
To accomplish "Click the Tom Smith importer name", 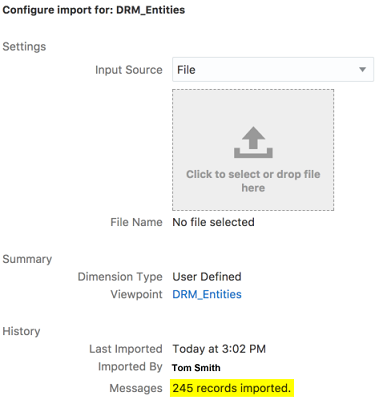I will 196,368.
